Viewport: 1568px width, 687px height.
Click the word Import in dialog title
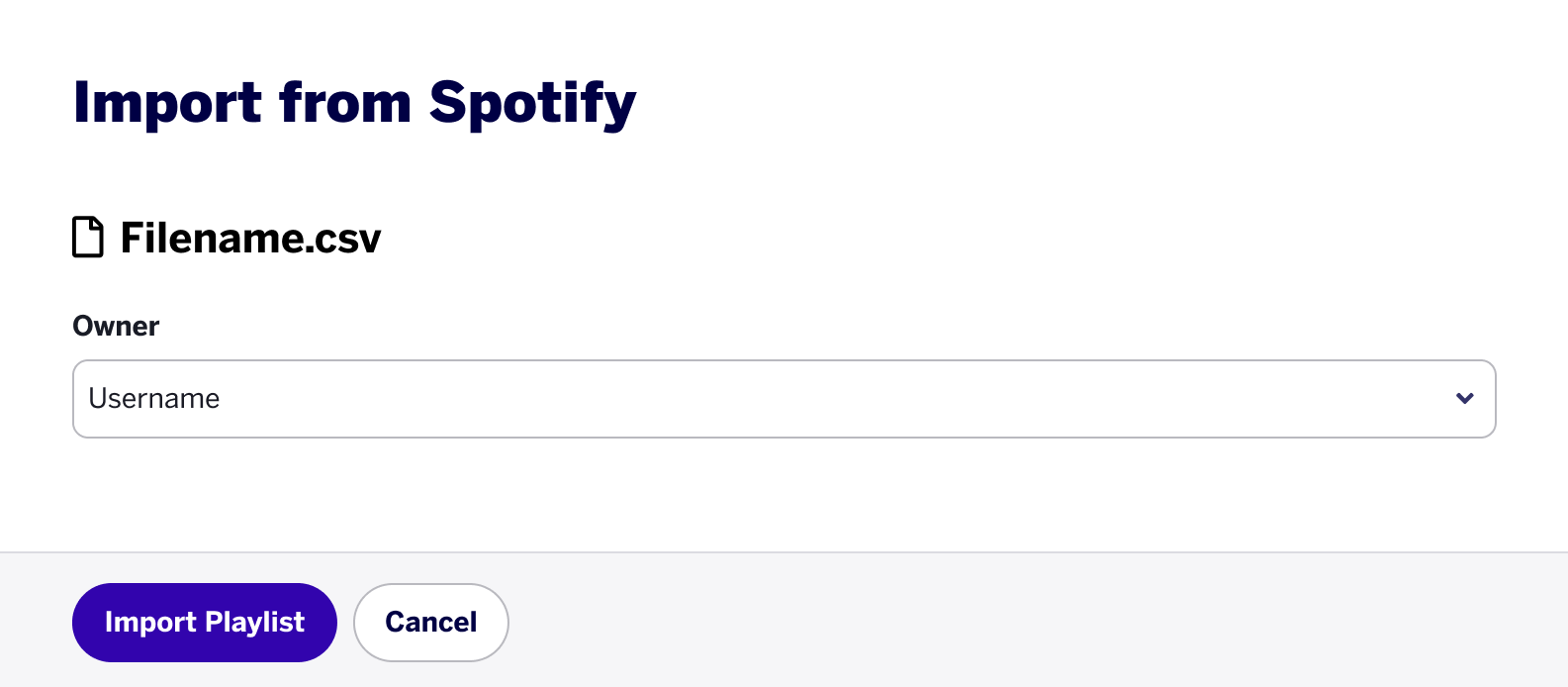tap(167, 105)
